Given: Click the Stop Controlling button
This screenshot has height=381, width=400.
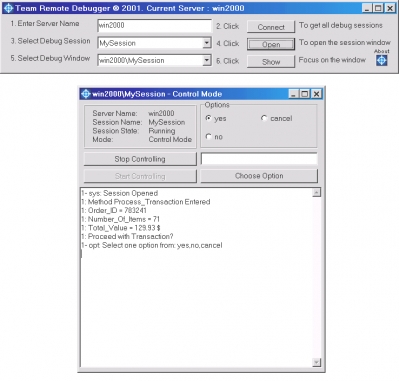Looking at the screenshot, I should coord(140,159).
